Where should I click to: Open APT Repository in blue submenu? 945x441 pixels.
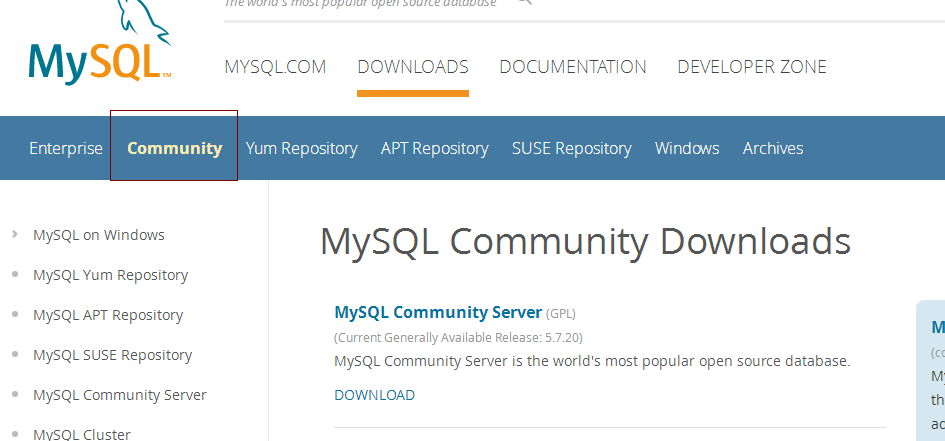coord(435,148)
